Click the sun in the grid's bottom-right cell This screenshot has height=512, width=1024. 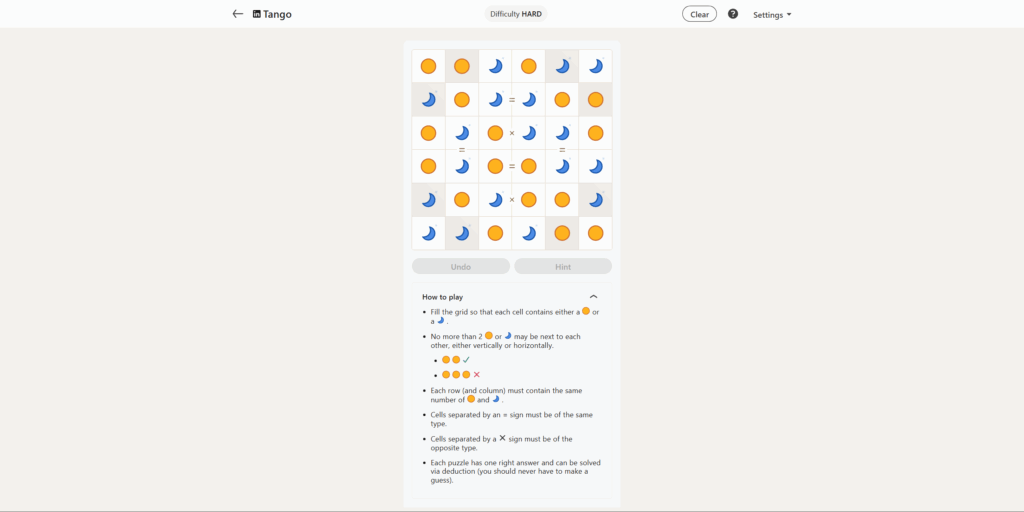595,233
